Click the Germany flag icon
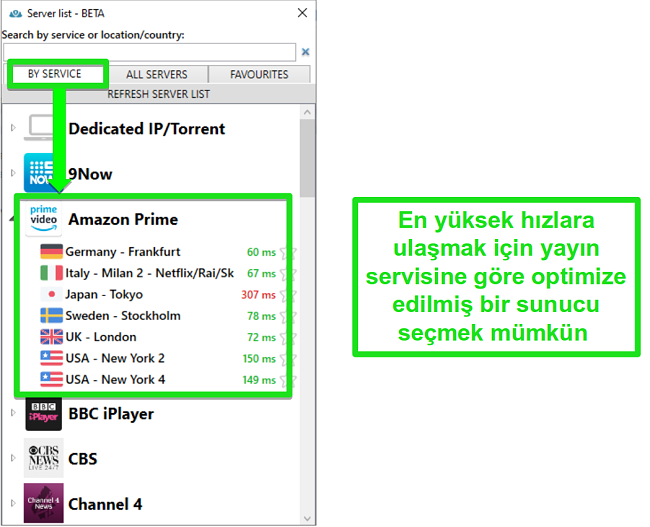This screenshot has height=527, width=650. [x=51, y=252]
